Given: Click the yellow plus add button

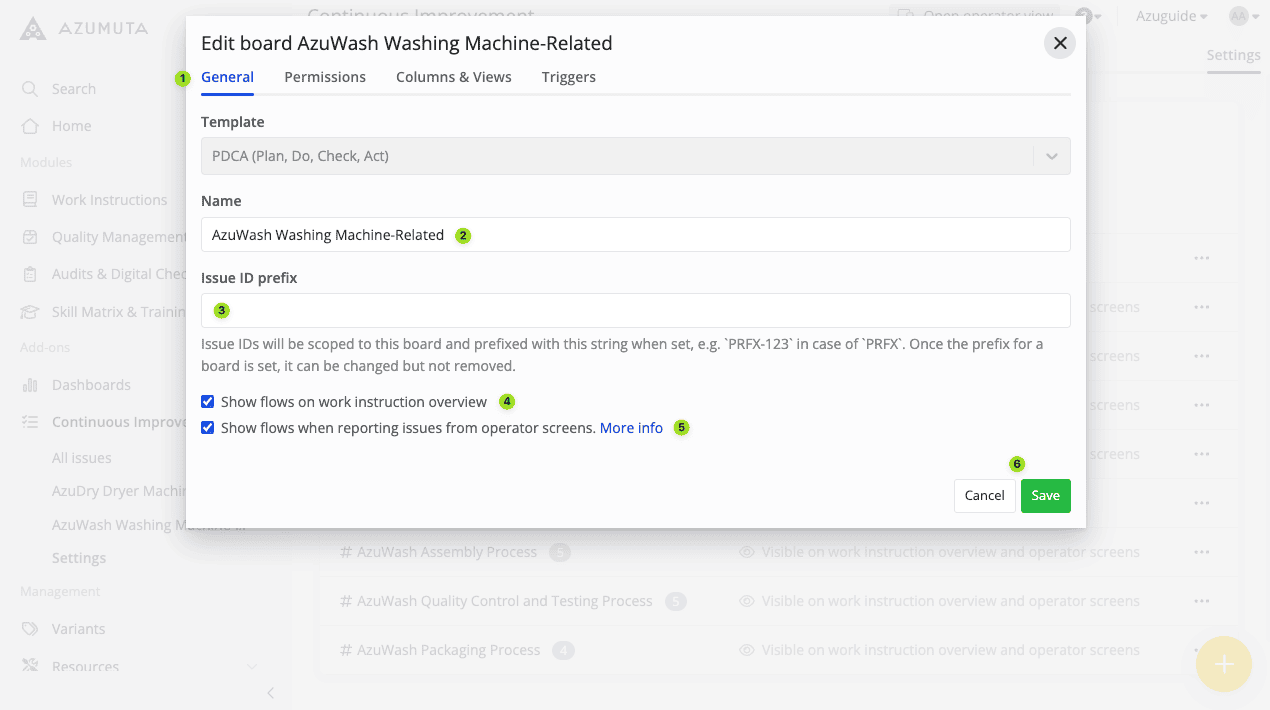Looking at the screenshot, I should [x=1224, y=664].
